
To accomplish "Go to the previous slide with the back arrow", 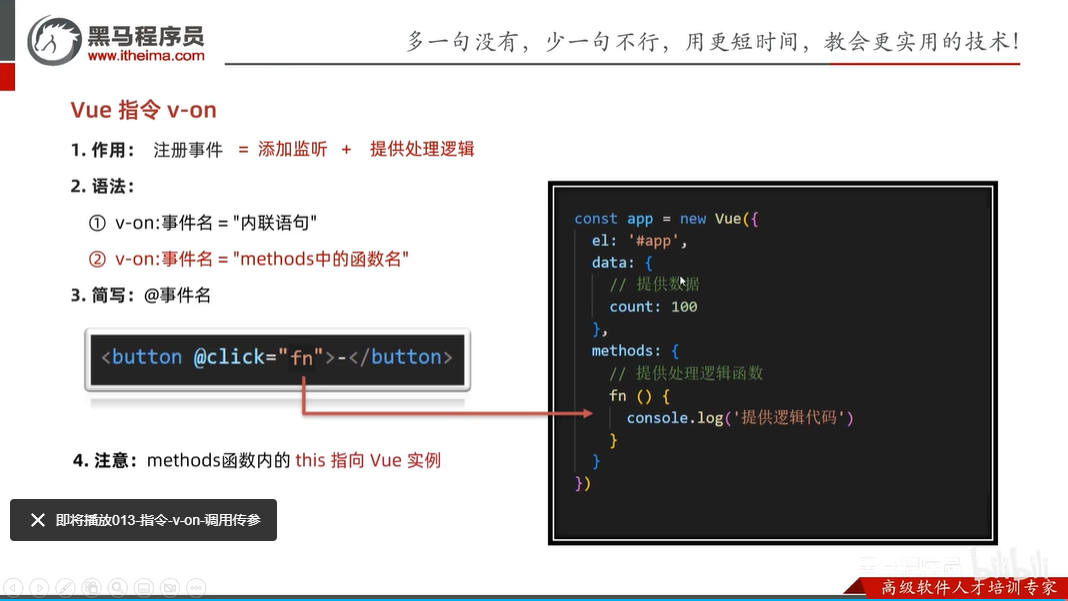I will coord(13,587).
